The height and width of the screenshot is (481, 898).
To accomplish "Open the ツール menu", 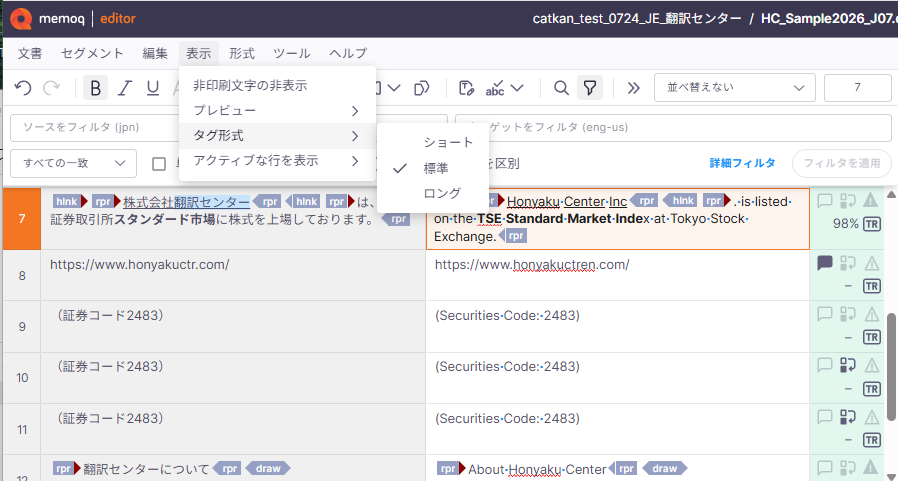I will pos(292,54).
